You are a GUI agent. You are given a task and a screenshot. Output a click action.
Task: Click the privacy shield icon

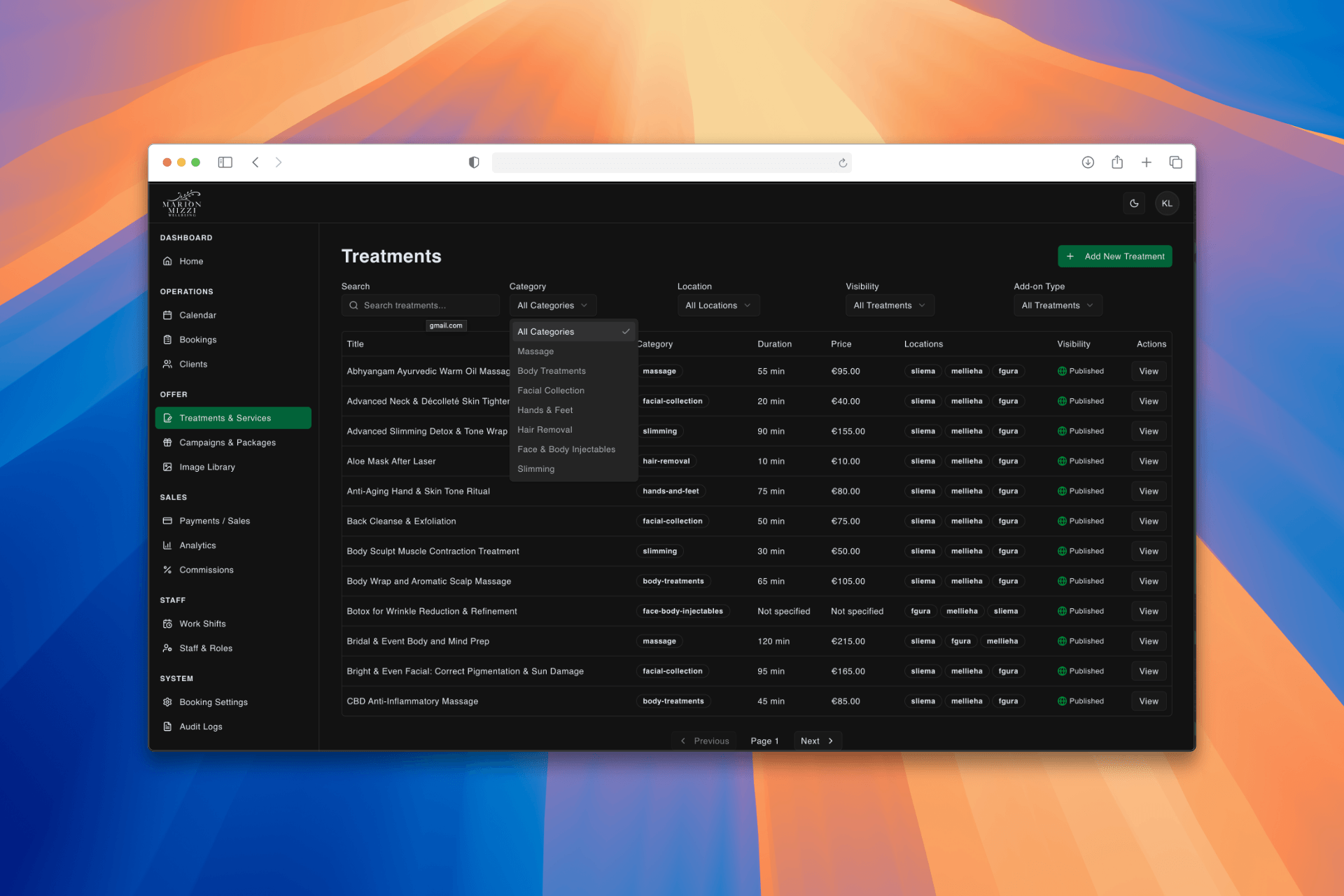click(x=474, y=162)
